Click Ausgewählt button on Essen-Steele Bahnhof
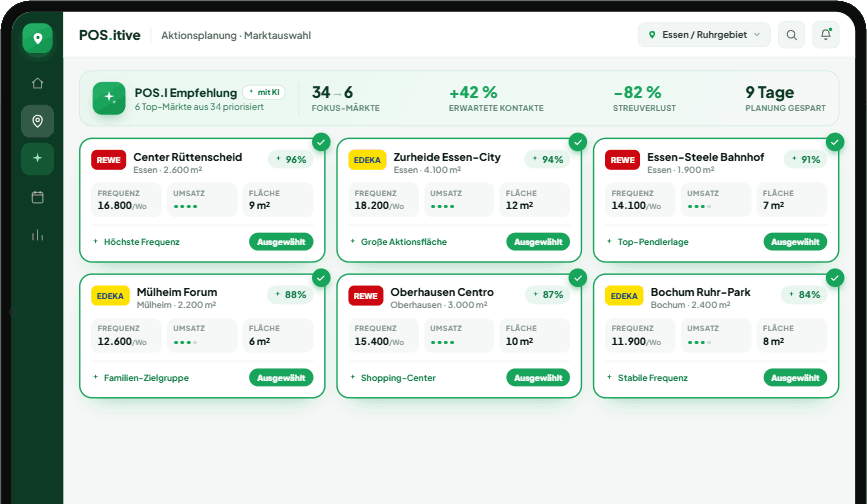Viewport: 867px width, 504px height. click(x=795, y=242)
